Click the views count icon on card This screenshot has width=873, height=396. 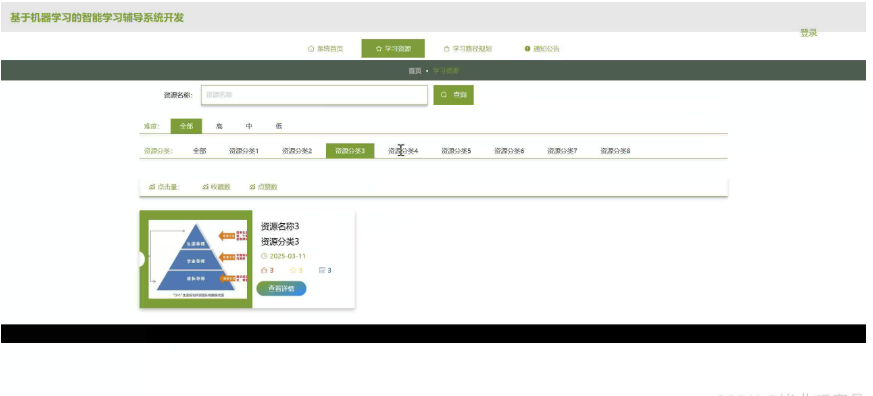(x=322, y=271)
